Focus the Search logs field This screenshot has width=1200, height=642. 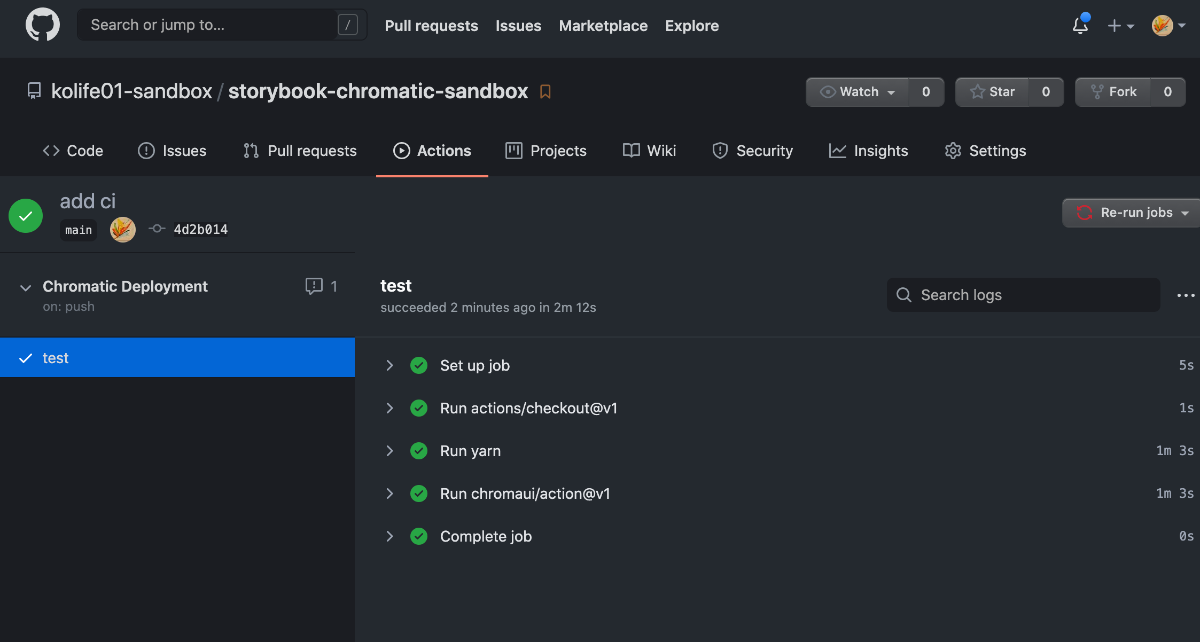[1023, 295]
